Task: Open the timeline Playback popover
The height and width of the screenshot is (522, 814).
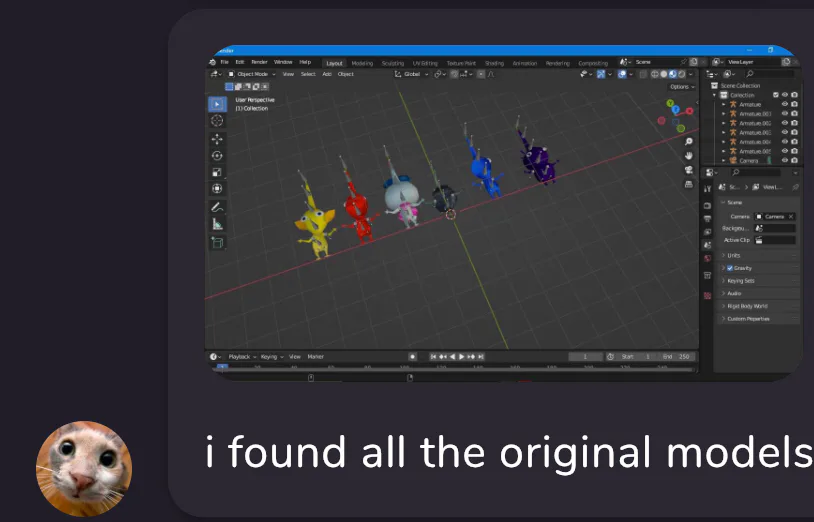Action: [x=242, y=356]
